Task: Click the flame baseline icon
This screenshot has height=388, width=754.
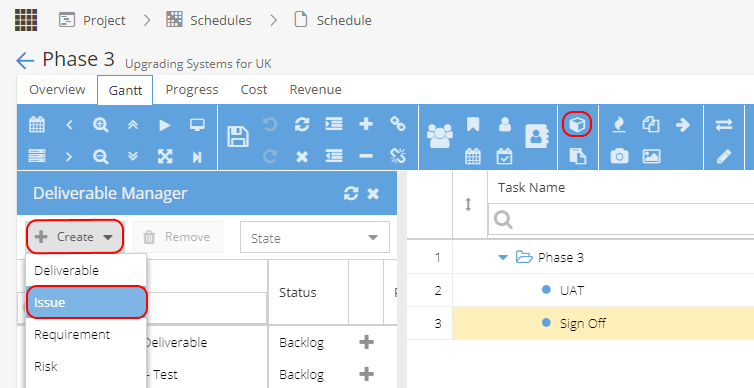Action: [619, 125]
